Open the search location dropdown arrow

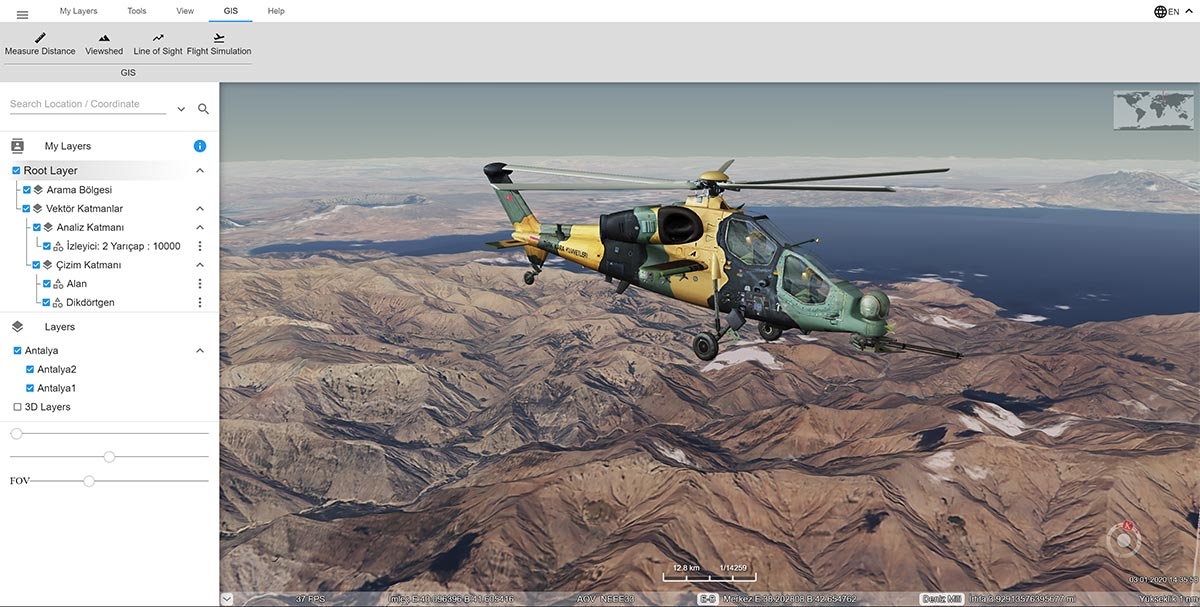[181, 109]
